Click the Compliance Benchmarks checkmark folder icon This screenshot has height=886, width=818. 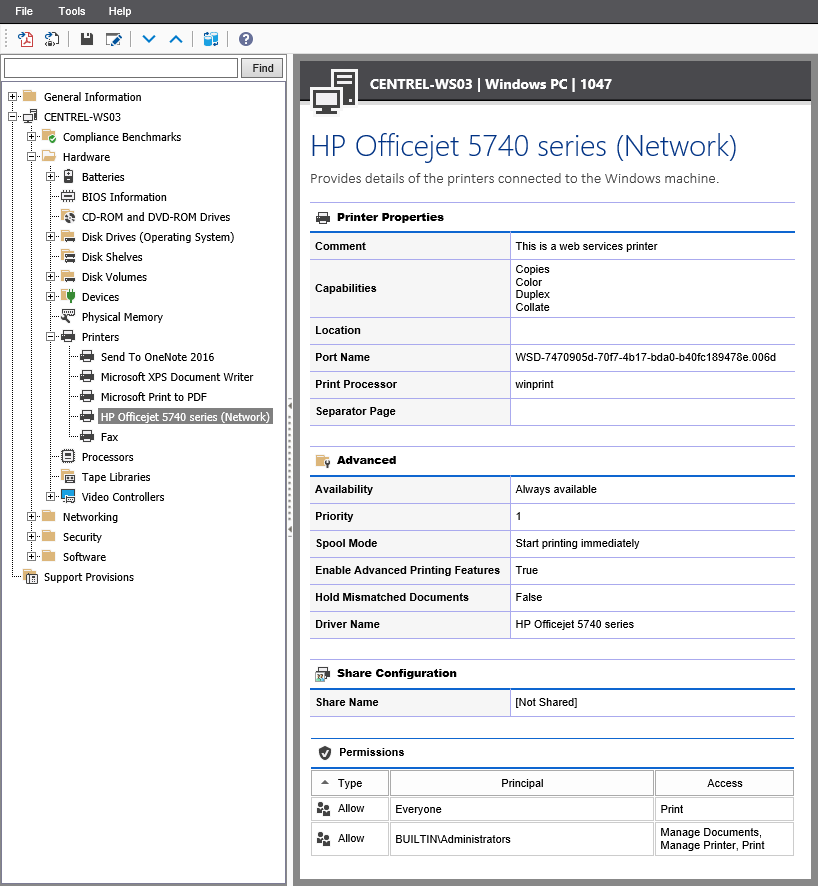pyautogui.click(x=49, y=136)
